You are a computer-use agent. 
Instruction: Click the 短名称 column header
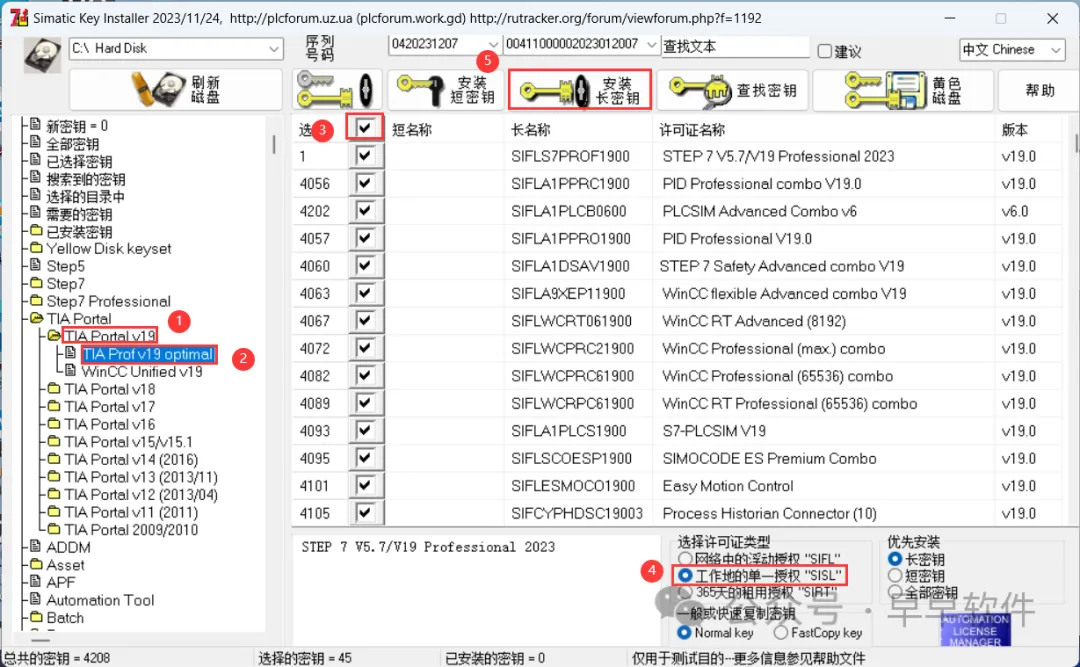(x=411, y=130)
